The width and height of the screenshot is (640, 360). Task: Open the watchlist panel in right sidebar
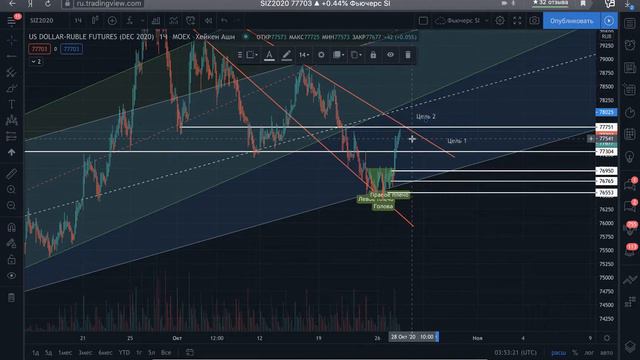click(x=630, y=23)
